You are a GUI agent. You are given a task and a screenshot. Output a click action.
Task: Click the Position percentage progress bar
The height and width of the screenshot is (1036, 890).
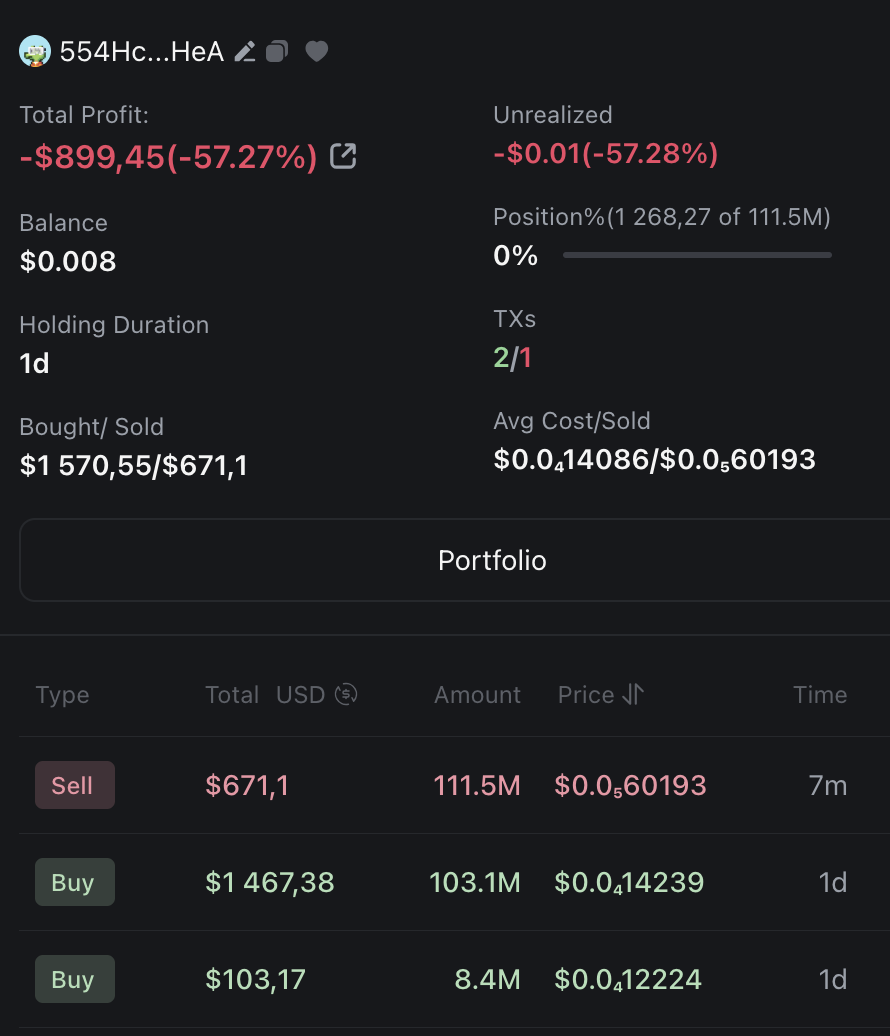[697, 255]
